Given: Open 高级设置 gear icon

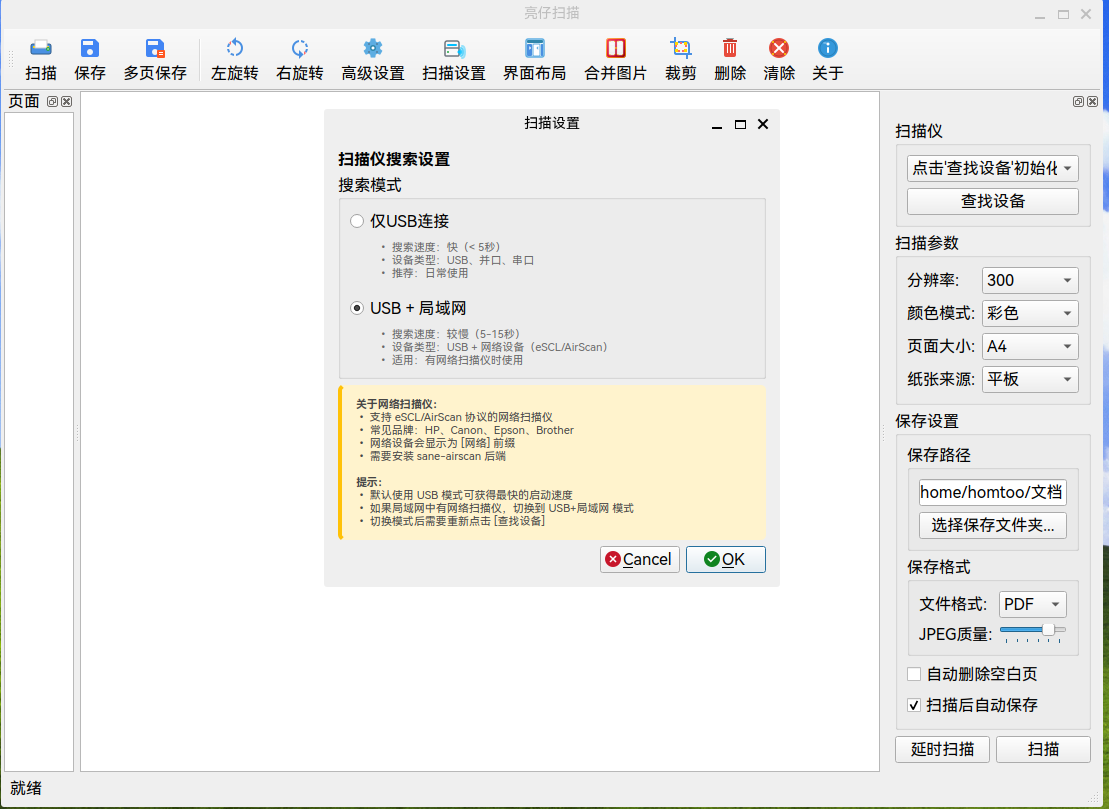Looking at the screenshot, I should [x=373, y=48].
